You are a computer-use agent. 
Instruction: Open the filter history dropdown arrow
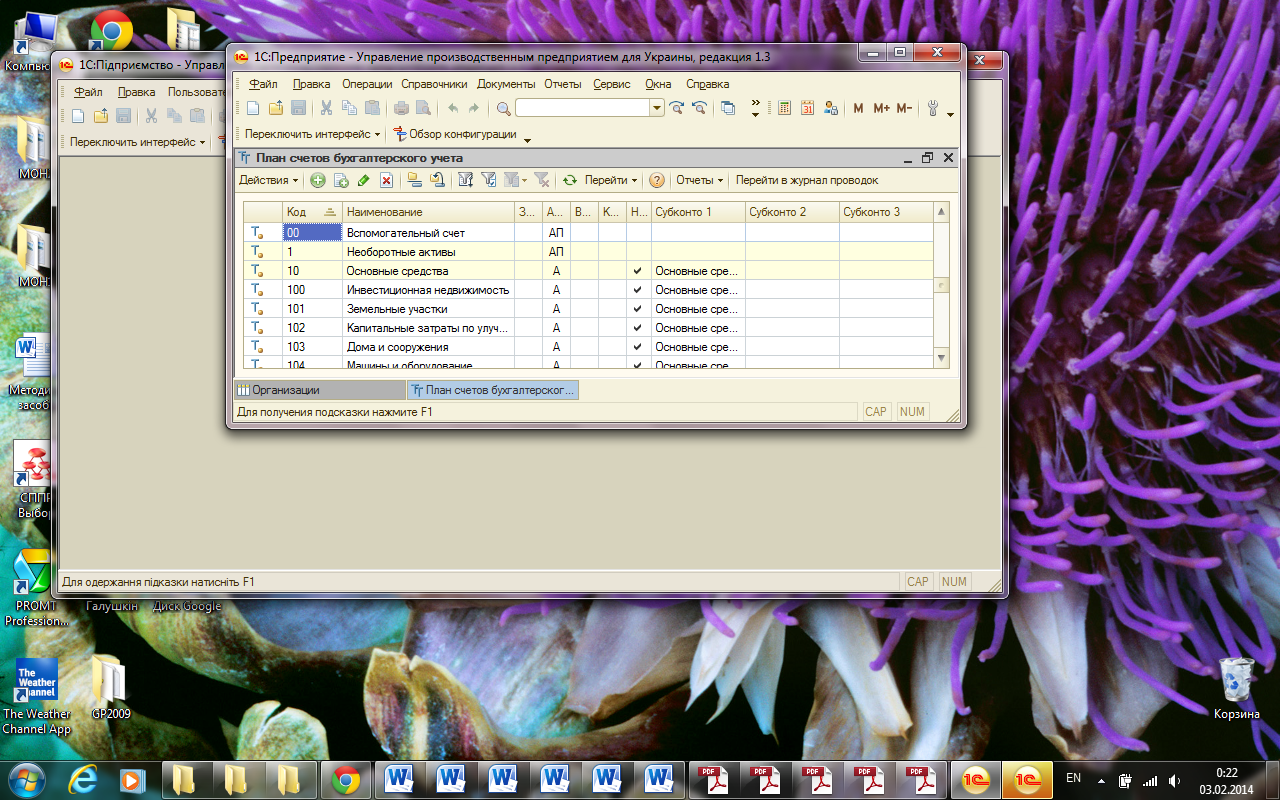(524, 180)
